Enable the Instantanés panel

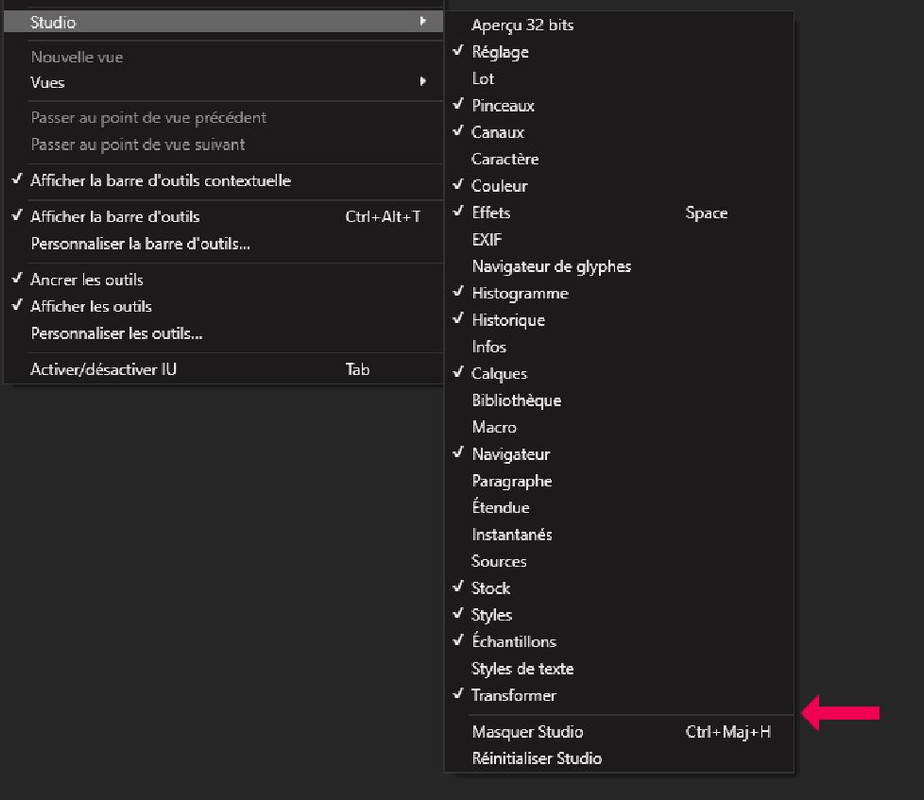click(619, 535)
